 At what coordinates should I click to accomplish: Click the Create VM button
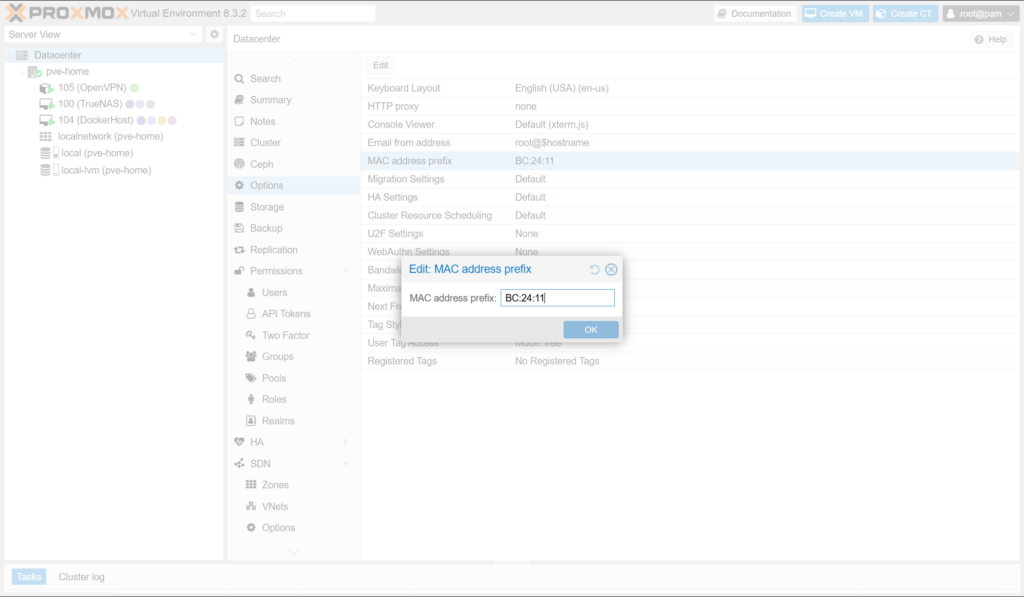coord(834,14)
